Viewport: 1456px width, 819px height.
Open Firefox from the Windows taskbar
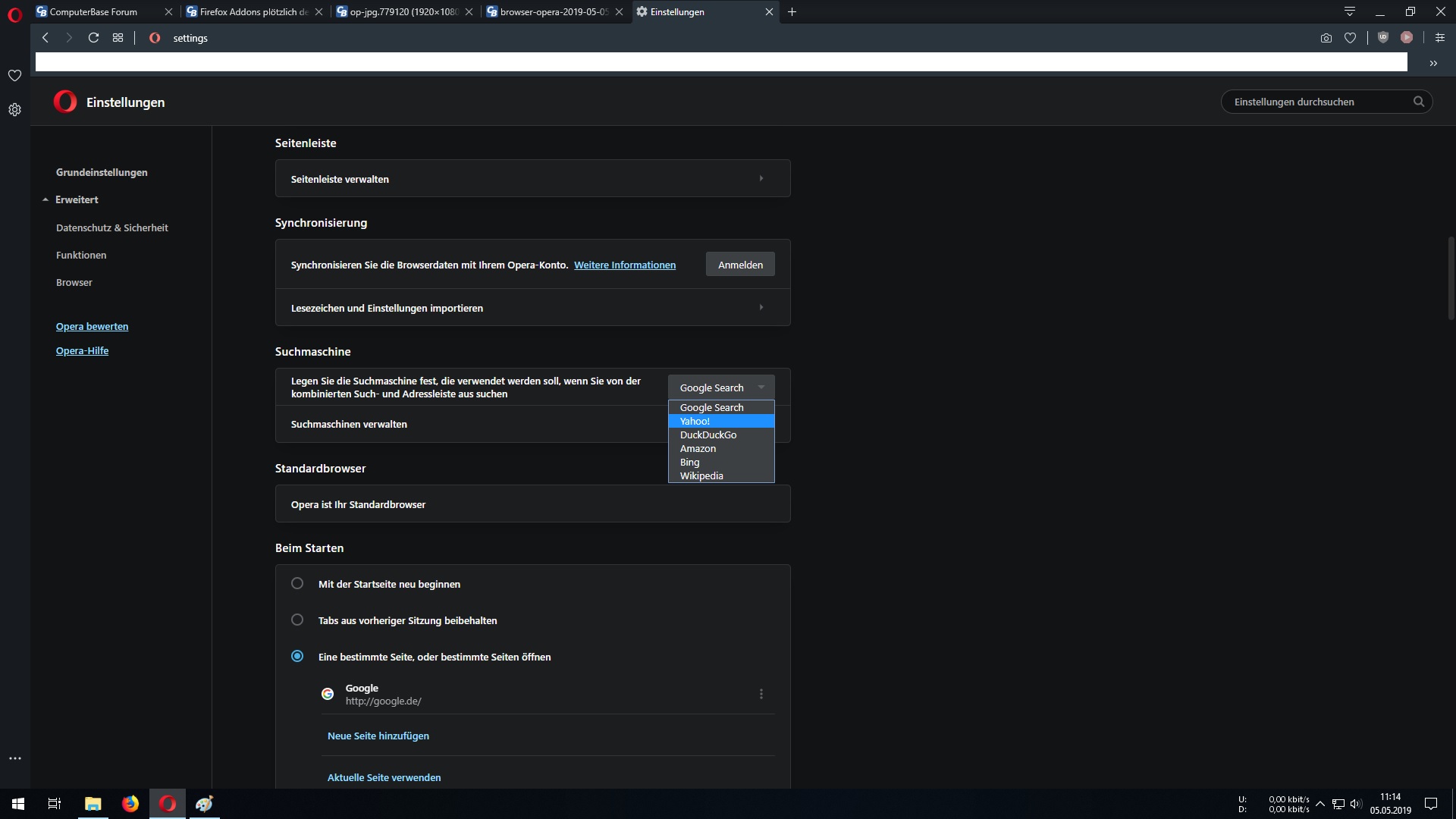tap(130, 804)
